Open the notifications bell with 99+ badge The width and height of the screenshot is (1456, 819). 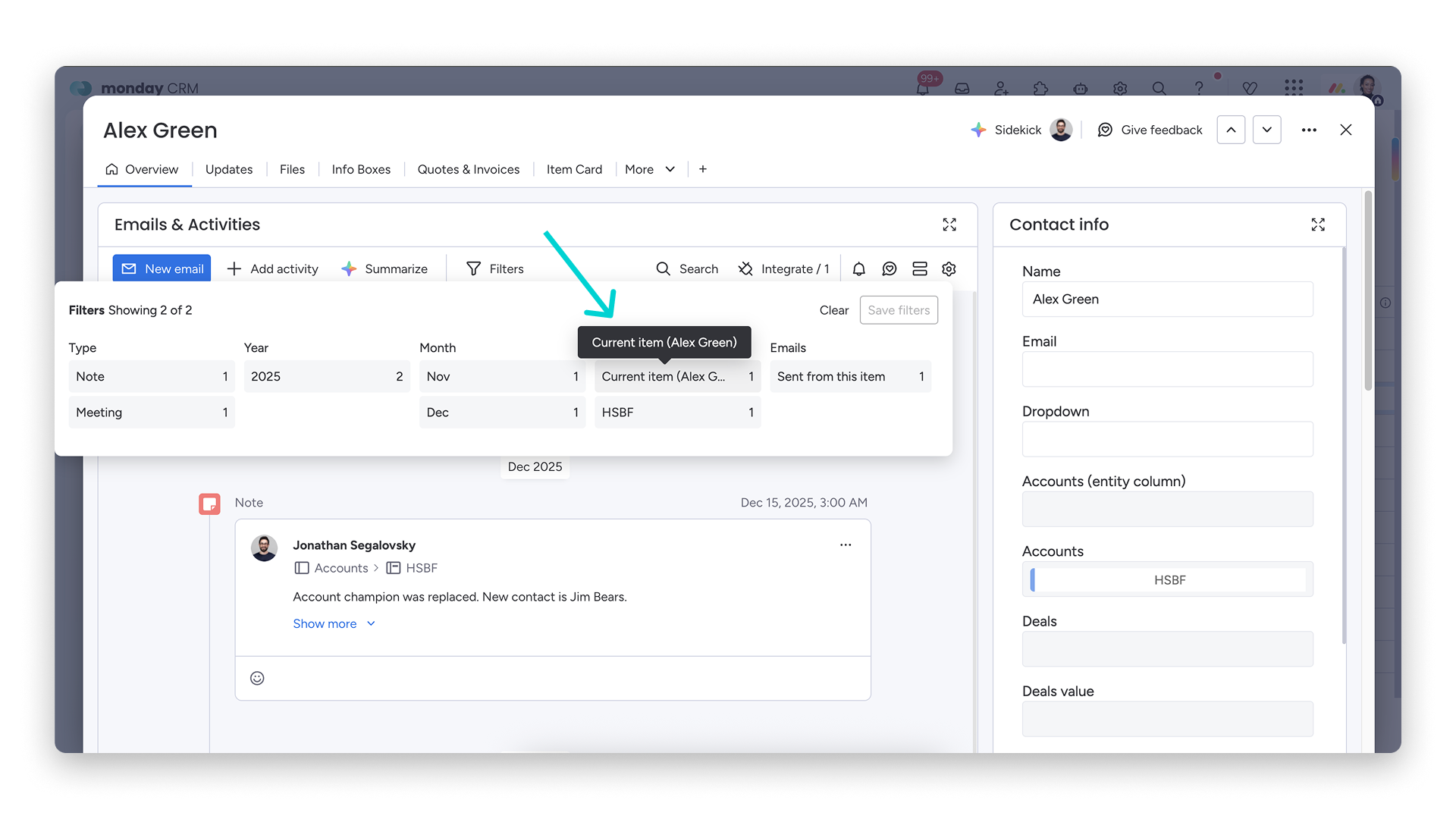[923, 88]
